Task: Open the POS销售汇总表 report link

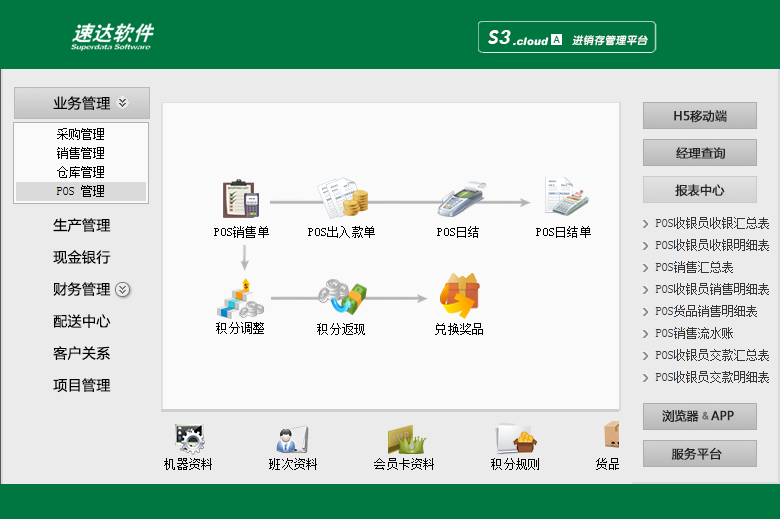Action: [694, 267]
